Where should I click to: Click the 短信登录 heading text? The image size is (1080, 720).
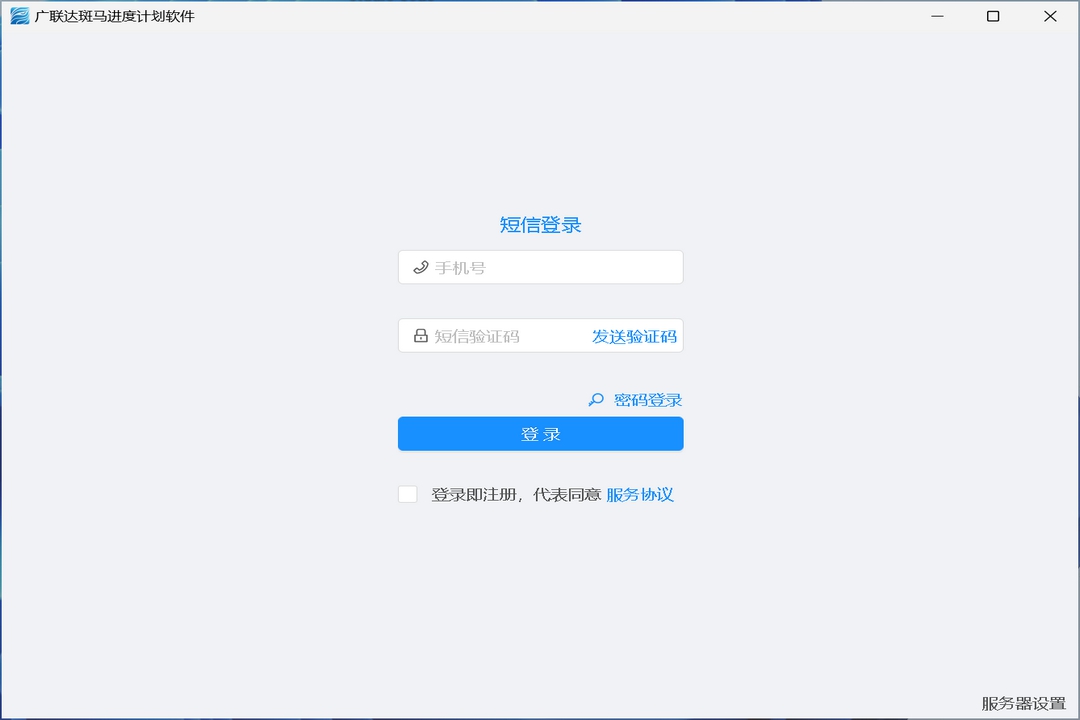(541, 225)
